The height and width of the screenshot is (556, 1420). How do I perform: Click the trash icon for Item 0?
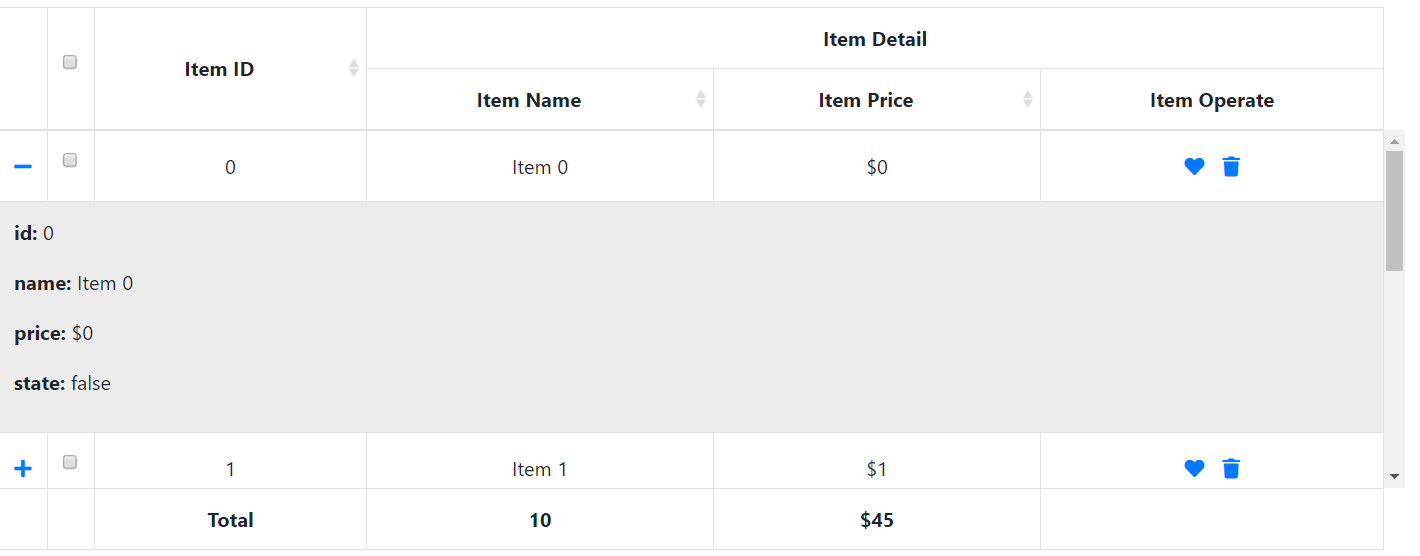coord(1231,167)
